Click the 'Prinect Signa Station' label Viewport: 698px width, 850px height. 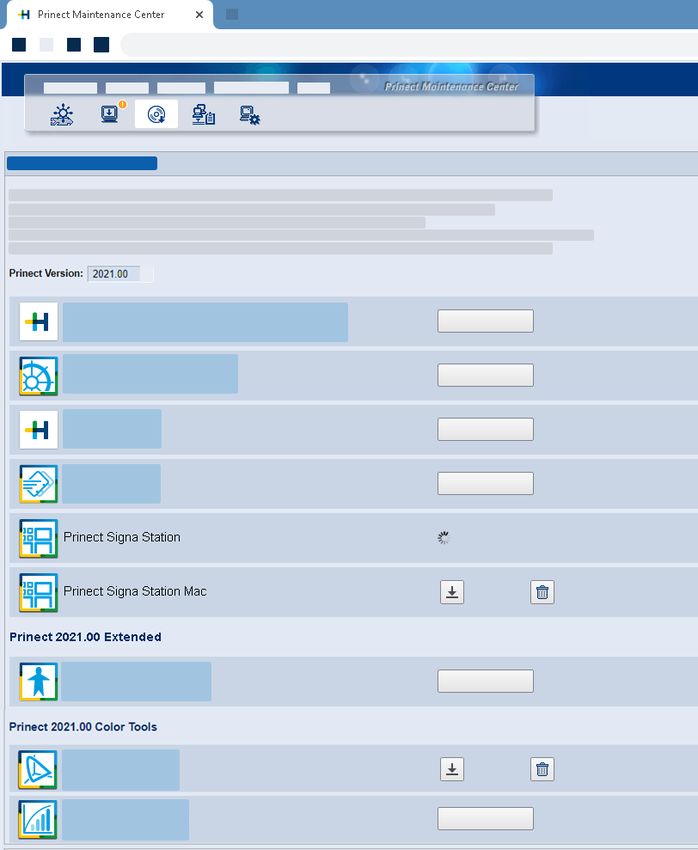point(122,537)
